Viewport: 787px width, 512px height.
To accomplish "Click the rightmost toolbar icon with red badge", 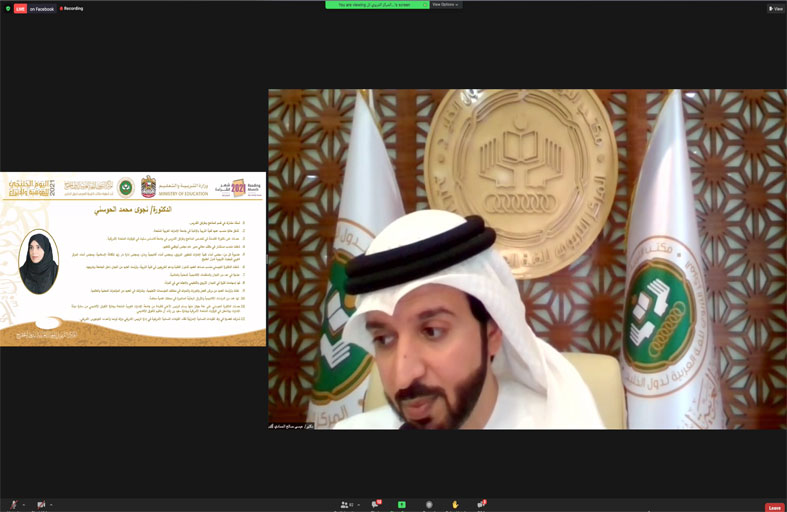I will pyautogui.click(x=481, y=505).
